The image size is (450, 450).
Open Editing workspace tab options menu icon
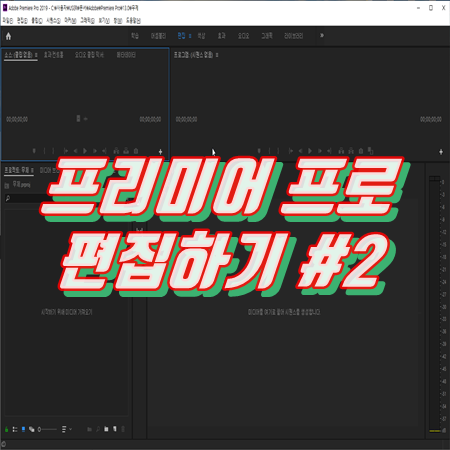(190, 36)
